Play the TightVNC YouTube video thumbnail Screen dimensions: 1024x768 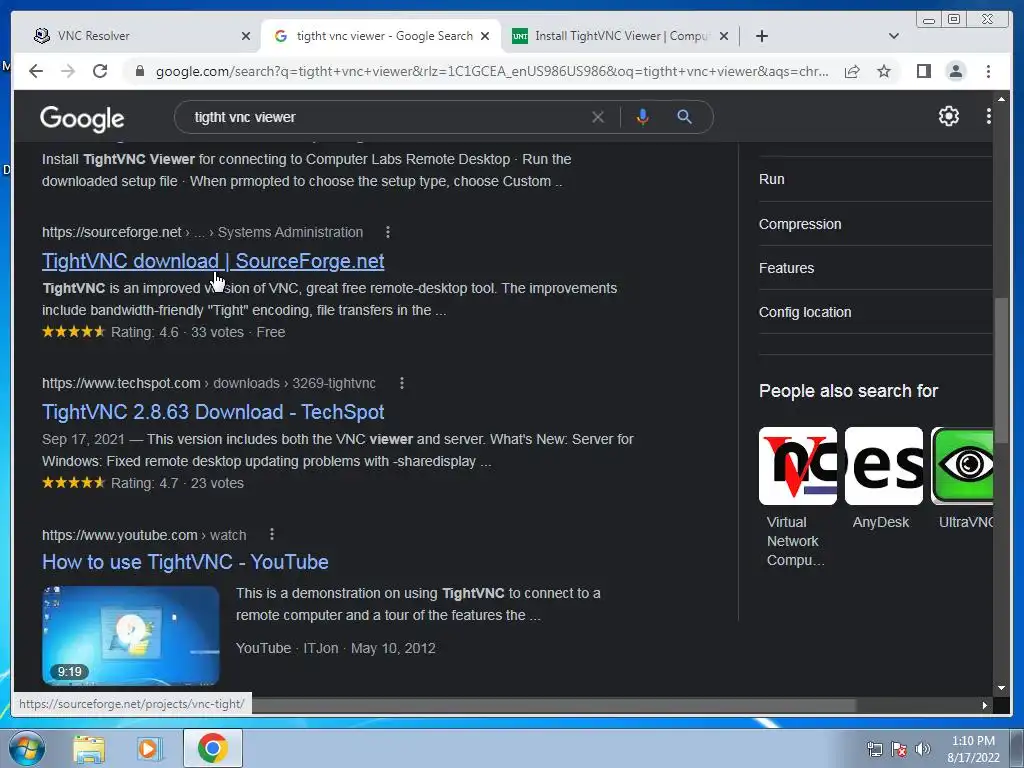click(131, 635)
